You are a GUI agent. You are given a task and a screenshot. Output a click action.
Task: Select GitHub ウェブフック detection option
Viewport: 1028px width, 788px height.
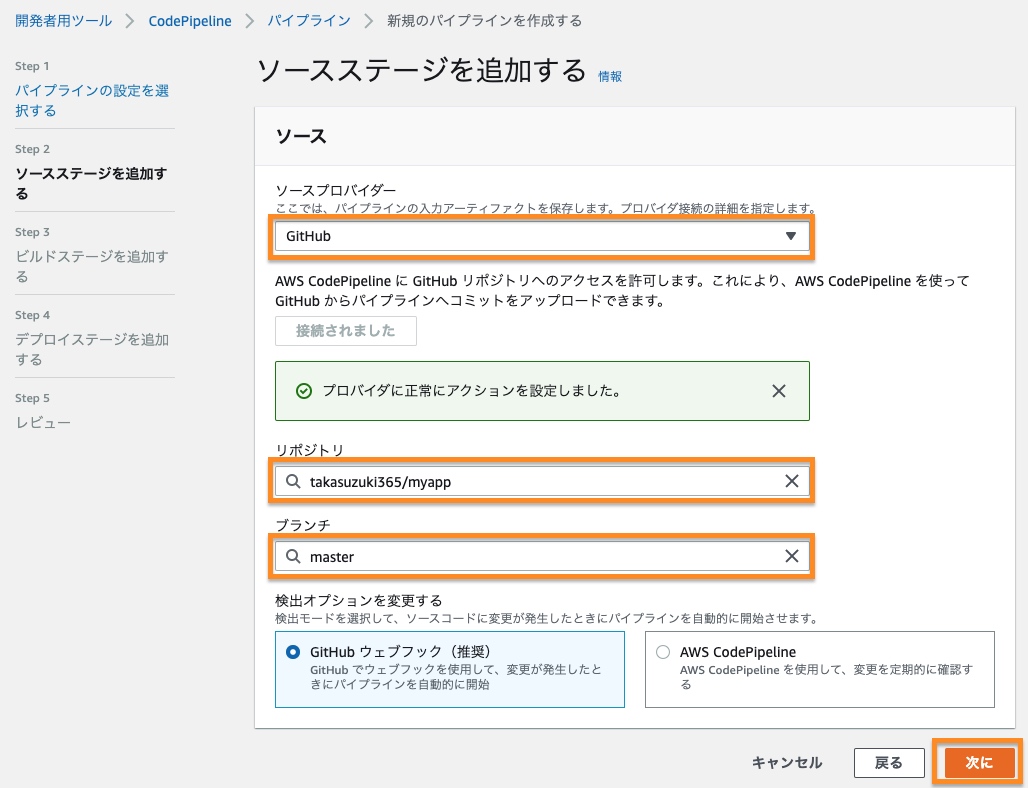[x=291, y=652]
